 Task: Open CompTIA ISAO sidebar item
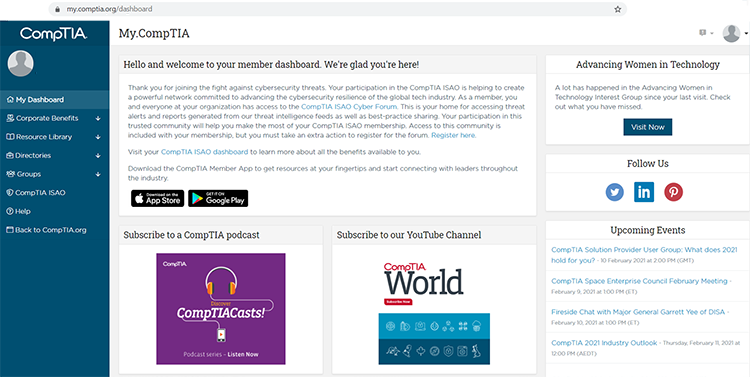pyautogui.click(x=55, y=193)
